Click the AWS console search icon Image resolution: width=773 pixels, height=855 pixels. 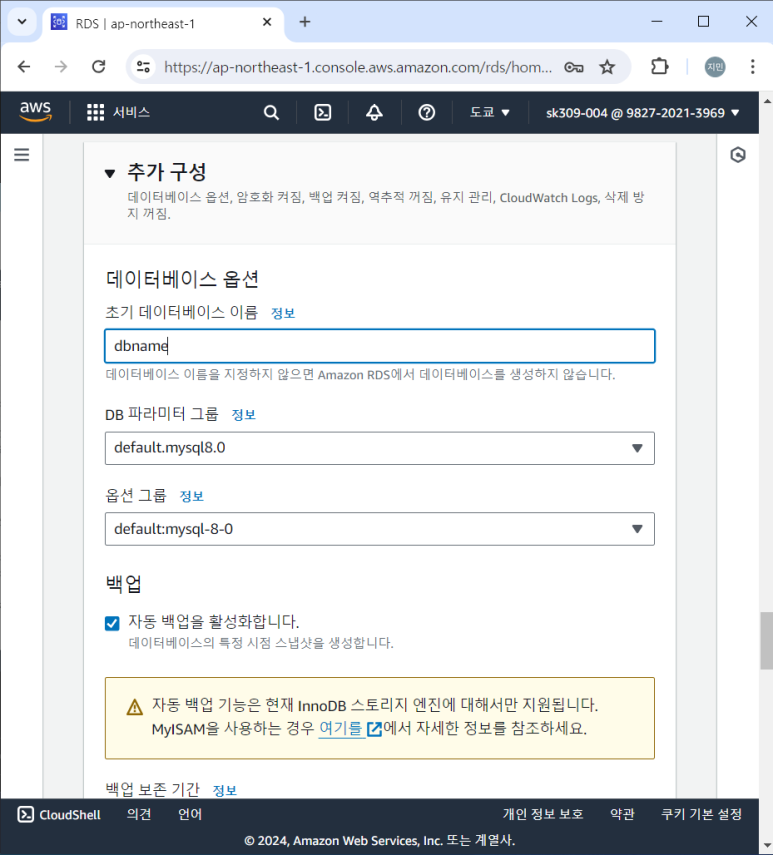(x=271, y=113)
